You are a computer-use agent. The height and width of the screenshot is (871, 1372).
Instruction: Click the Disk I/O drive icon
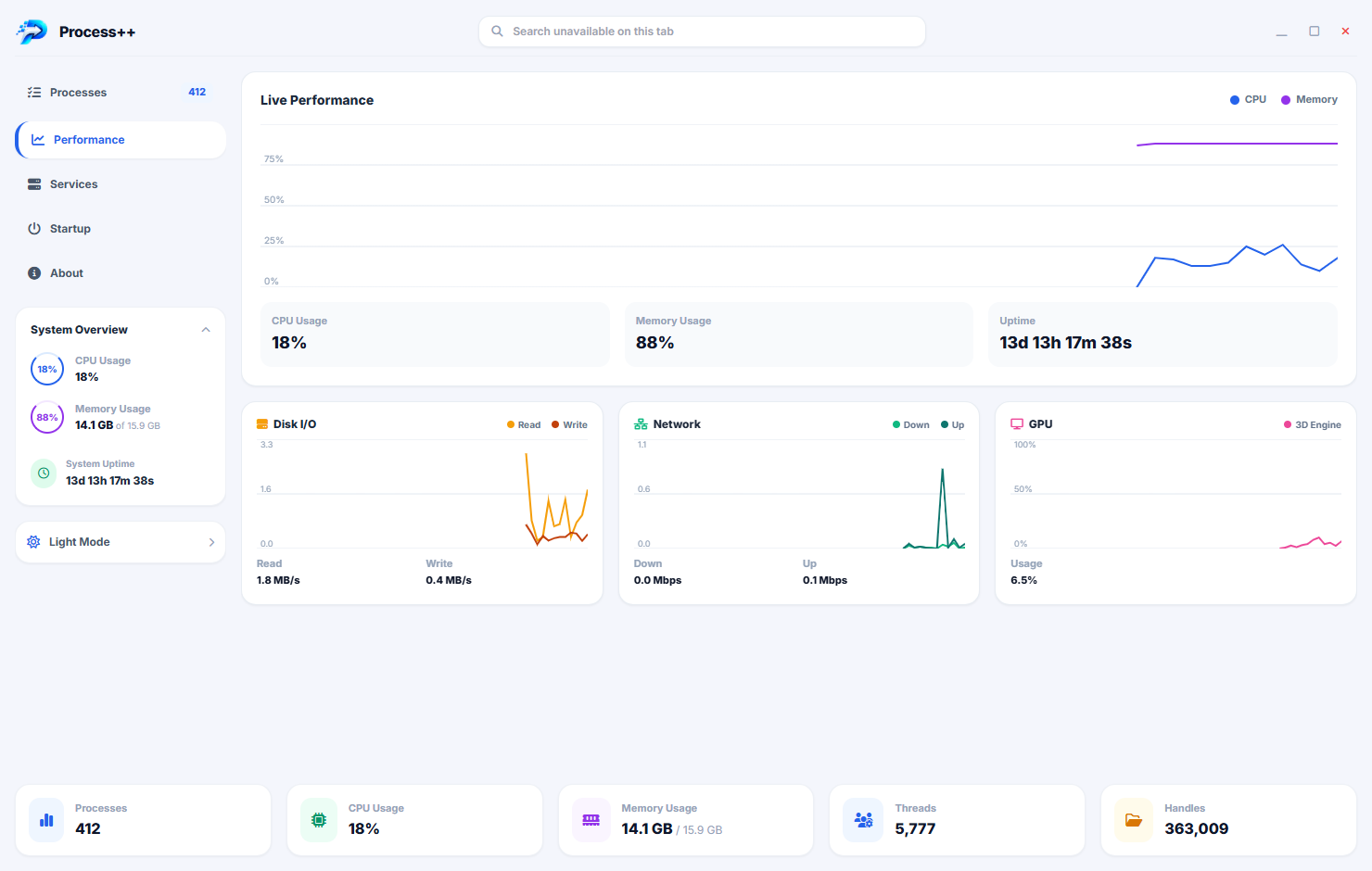click(262, 424)
